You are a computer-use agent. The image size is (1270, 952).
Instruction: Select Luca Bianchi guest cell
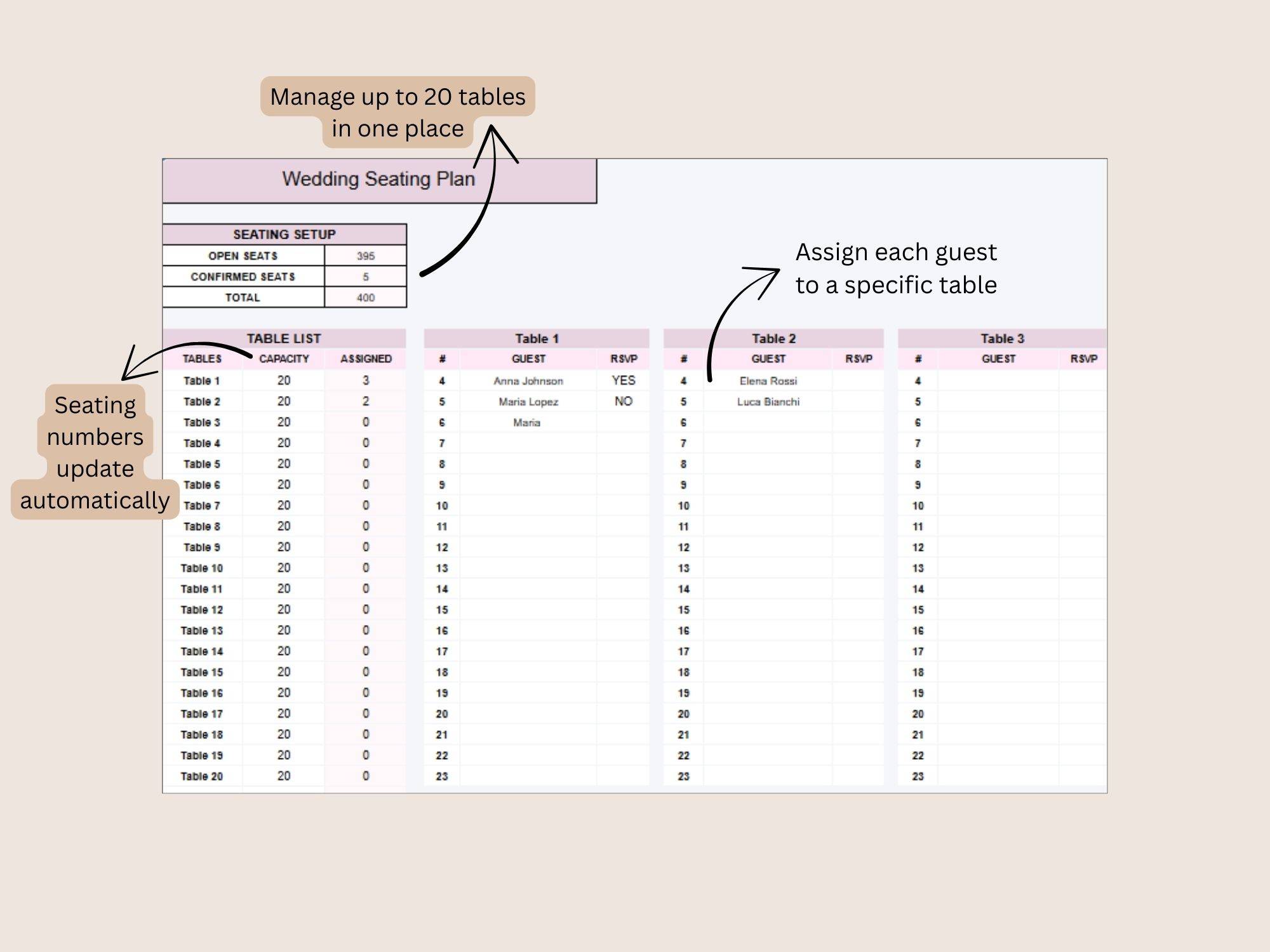click(x=768, y=402)
